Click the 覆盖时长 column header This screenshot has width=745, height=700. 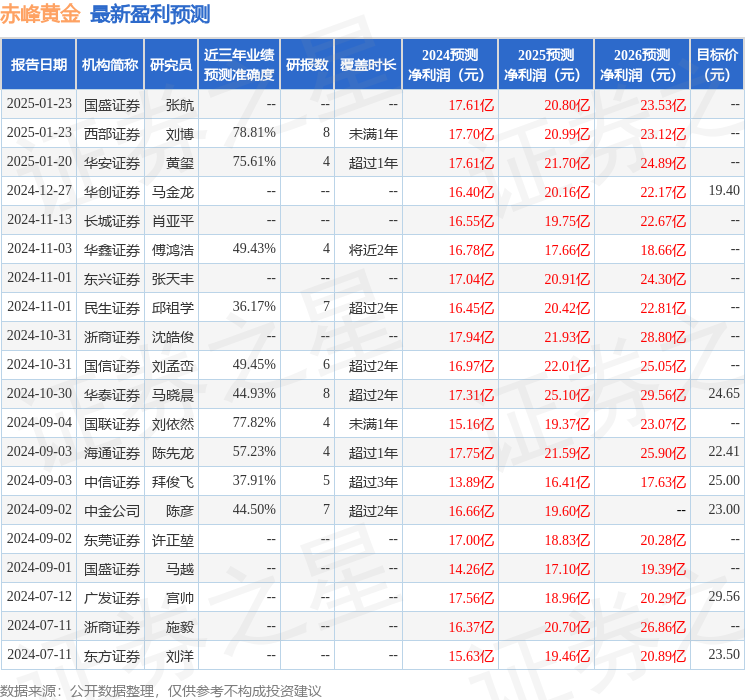(368, 65)
